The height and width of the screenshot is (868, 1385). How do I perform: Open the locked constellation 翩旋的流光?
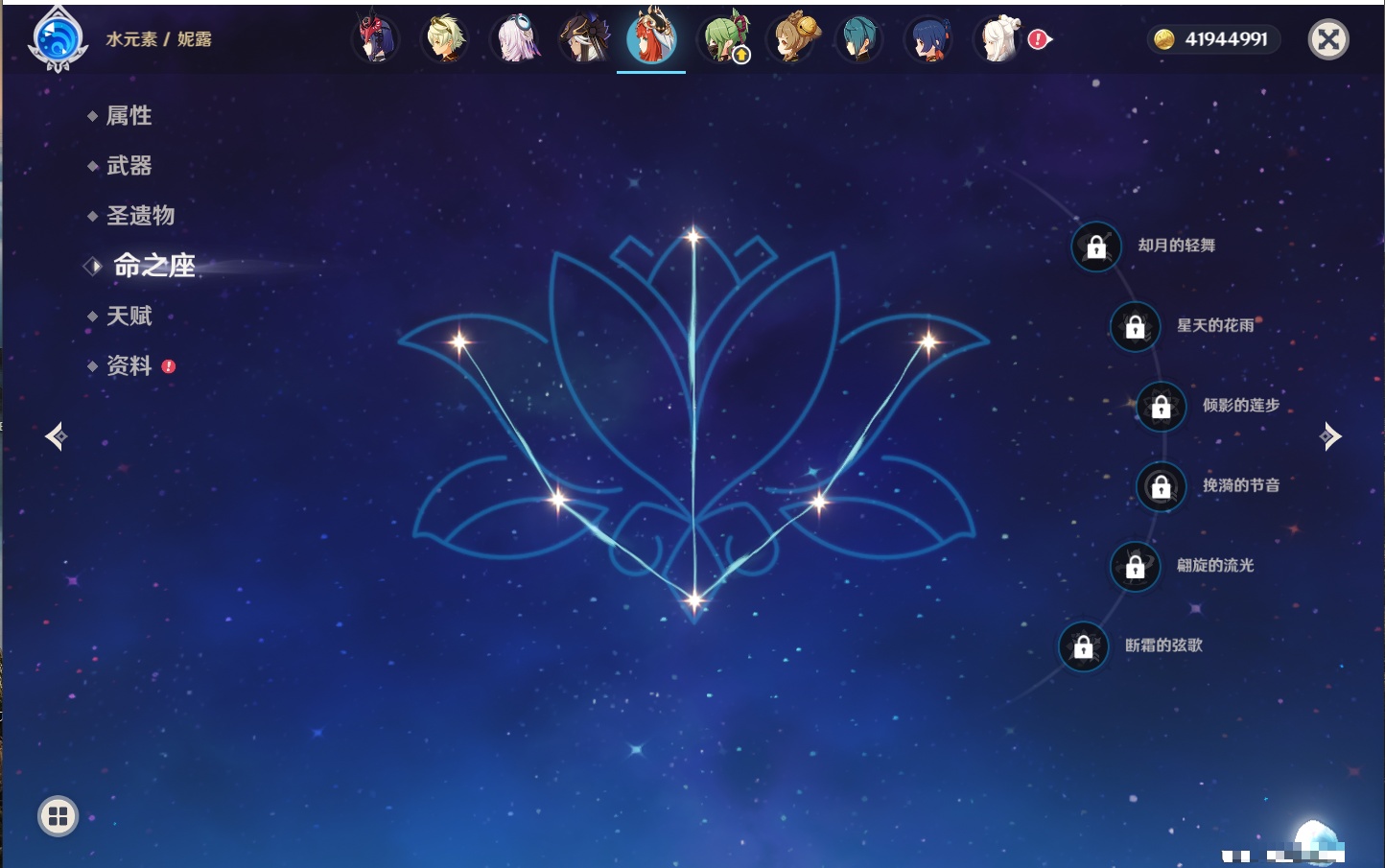point(1135,567)
